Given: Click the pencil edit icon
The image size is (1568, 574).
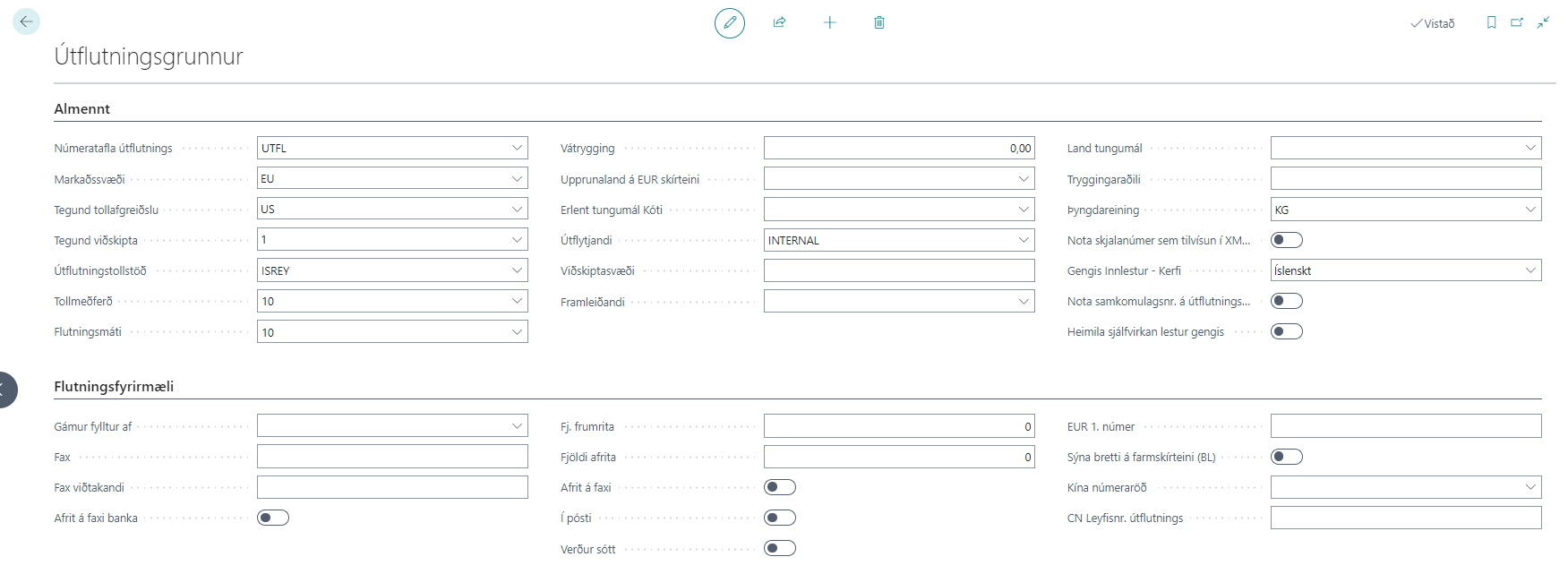Looking at the screenshot, I should pos(729,22).
